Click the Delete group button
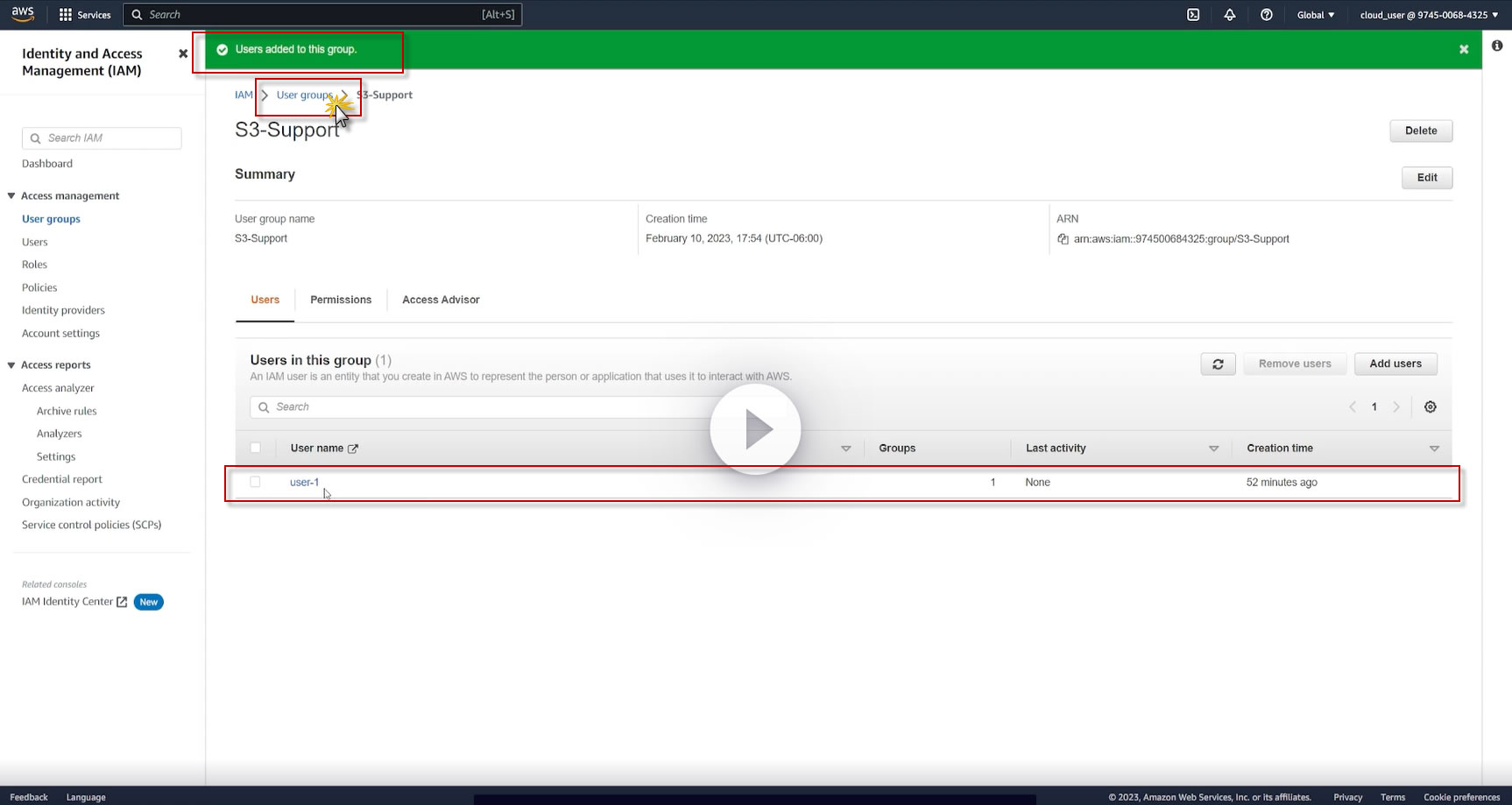Image resolution: width=1512 pixels, height=805 pixels. coord(1421,131)
